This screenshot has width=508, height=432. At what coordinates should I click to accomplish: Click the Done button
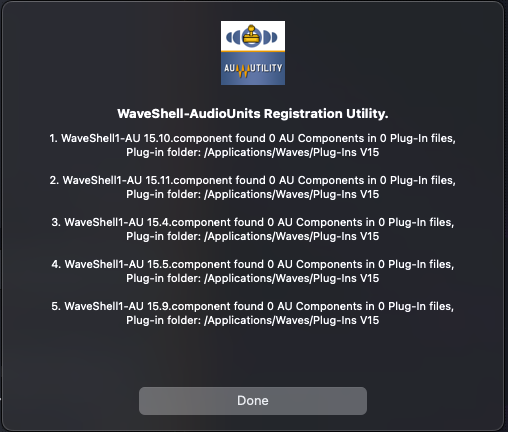253,401
